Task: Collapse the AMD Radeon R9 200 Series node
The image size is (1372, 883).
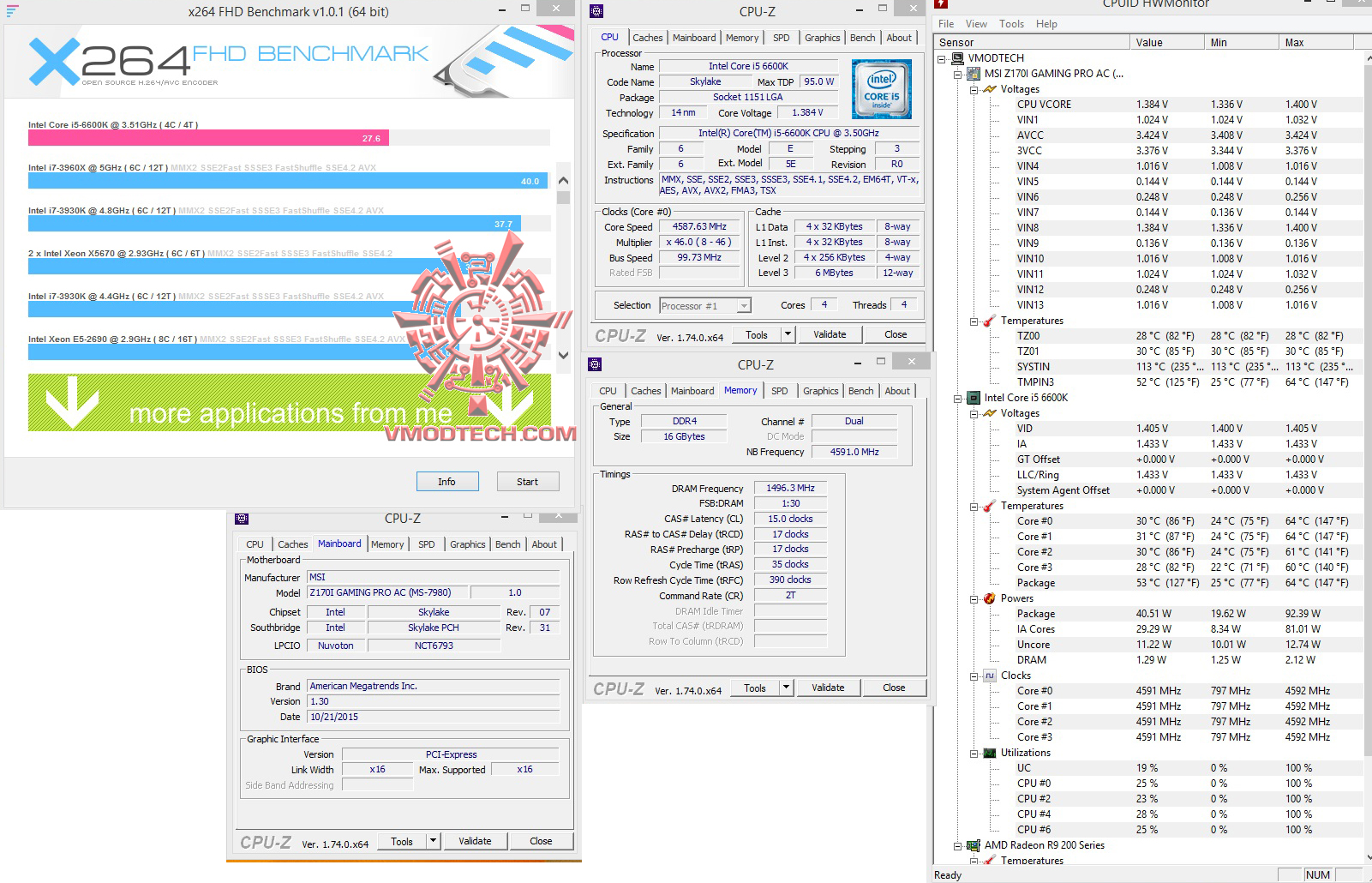Action: point(958,846)
